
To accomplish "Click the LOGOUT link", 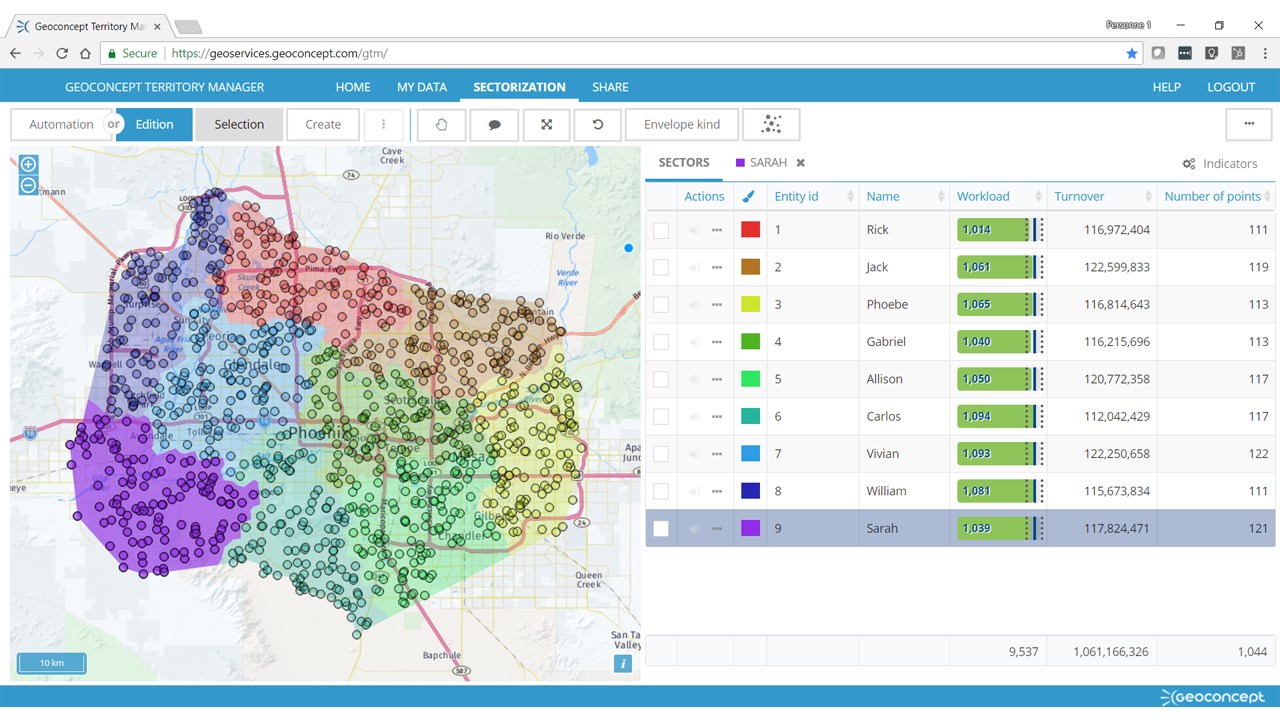I will click(1231, 87).
